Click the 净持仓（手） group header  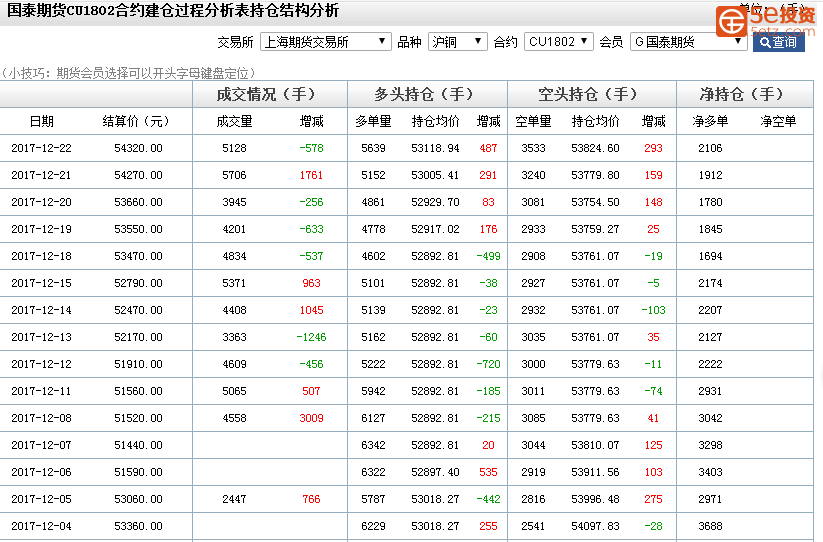coord(742,94)
